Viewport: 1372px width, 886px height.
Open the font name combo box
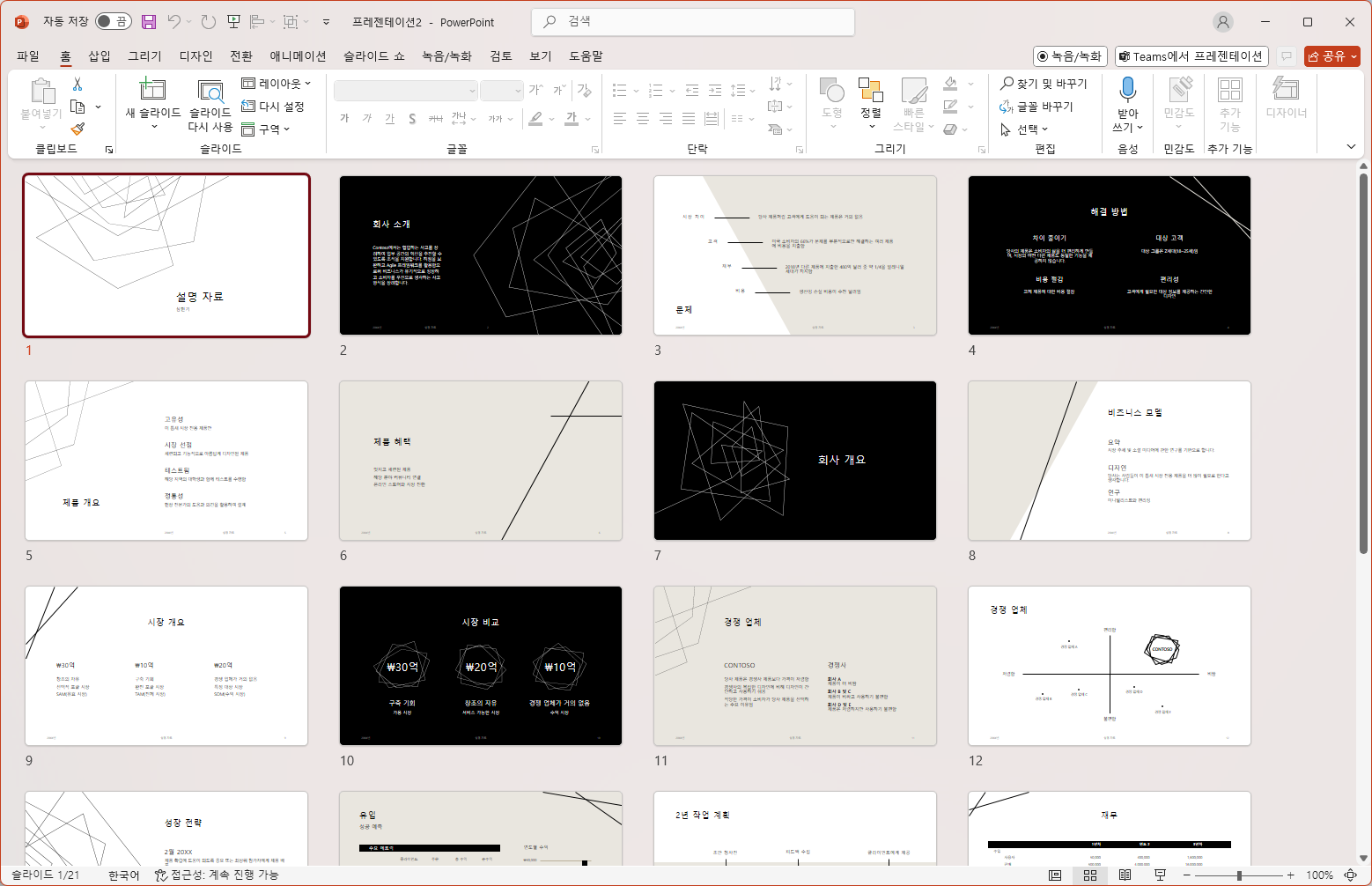[x=405, y=91]
